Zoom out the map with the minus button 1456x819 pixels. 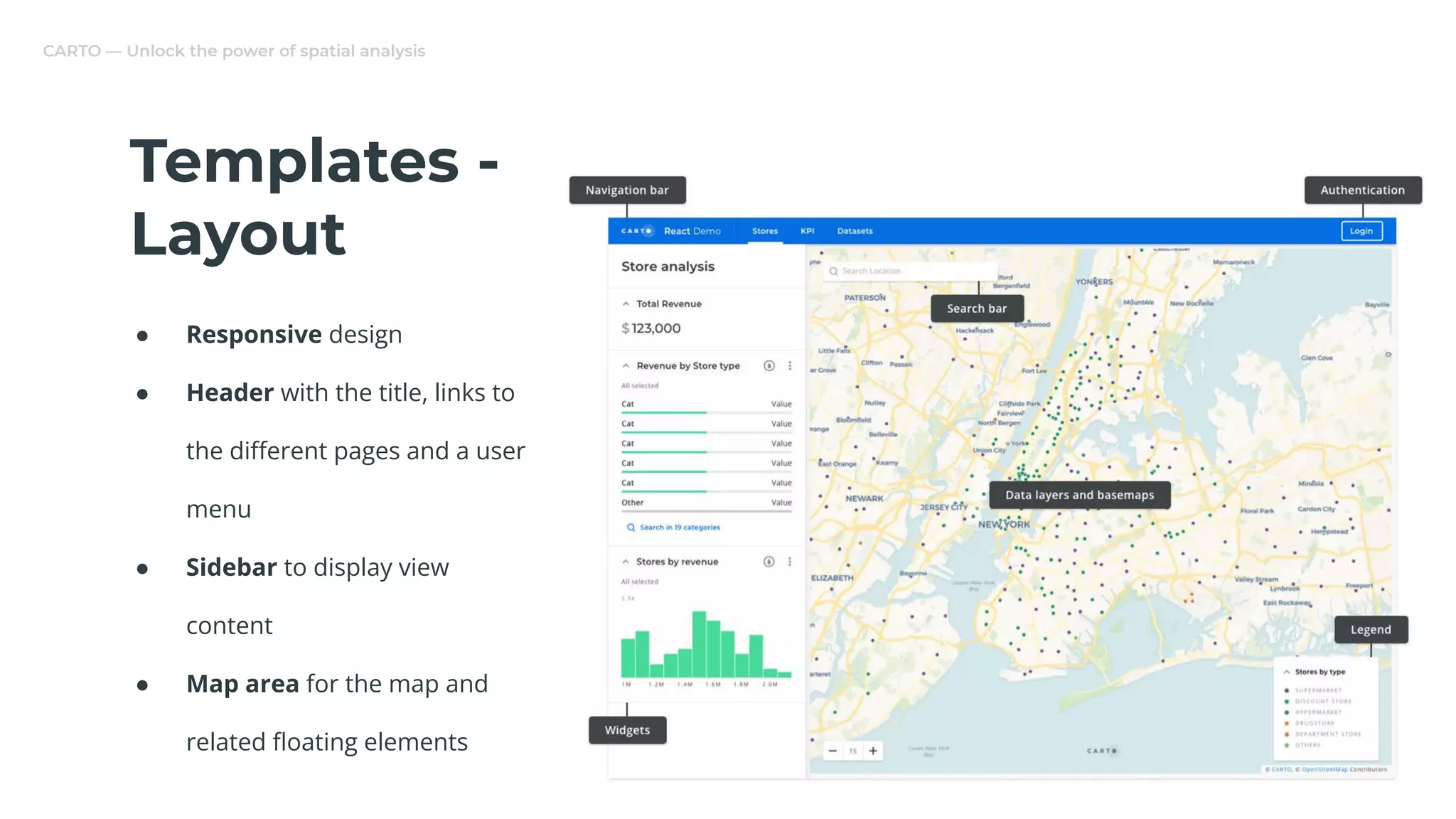coord(833,751)
